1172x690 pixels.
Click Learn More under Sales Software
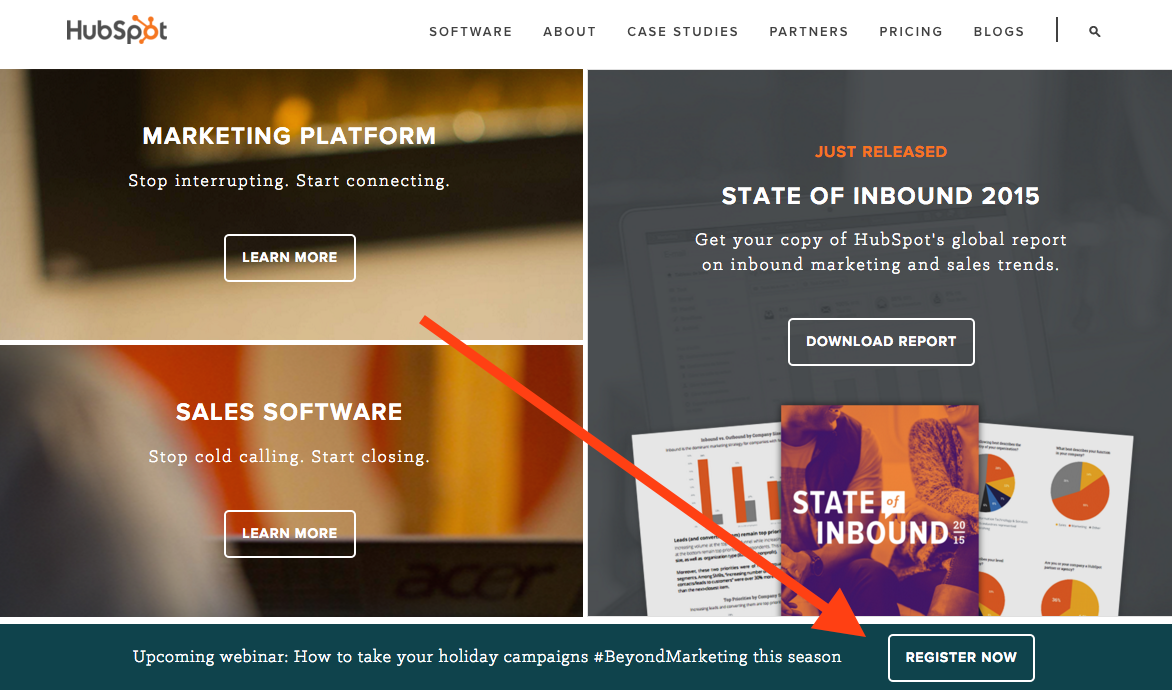290,534
